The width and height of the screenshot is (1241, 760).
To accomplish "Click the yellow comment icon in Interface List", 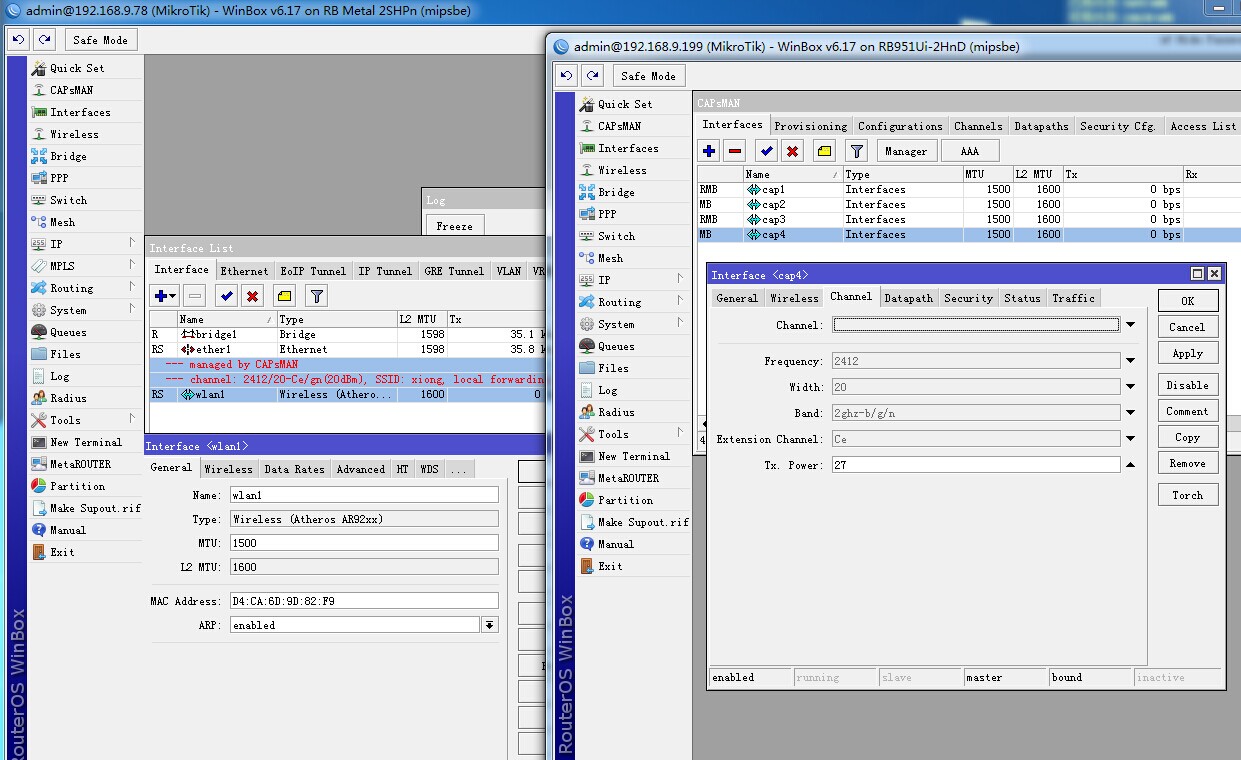I will coord(284,296).
